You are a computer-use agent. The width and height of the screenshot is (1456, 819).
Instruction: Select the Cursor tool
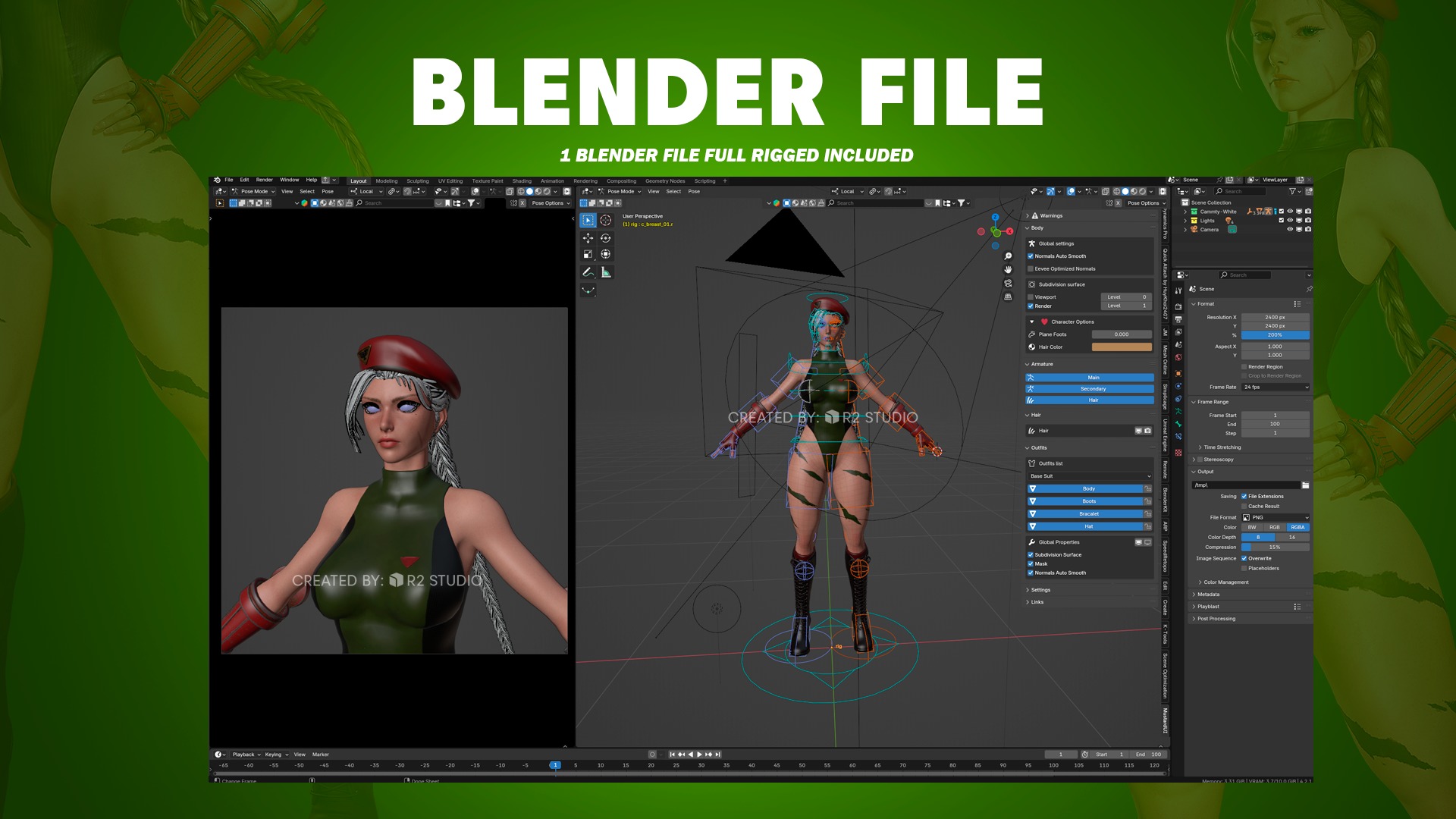click(x=605, y=220)
